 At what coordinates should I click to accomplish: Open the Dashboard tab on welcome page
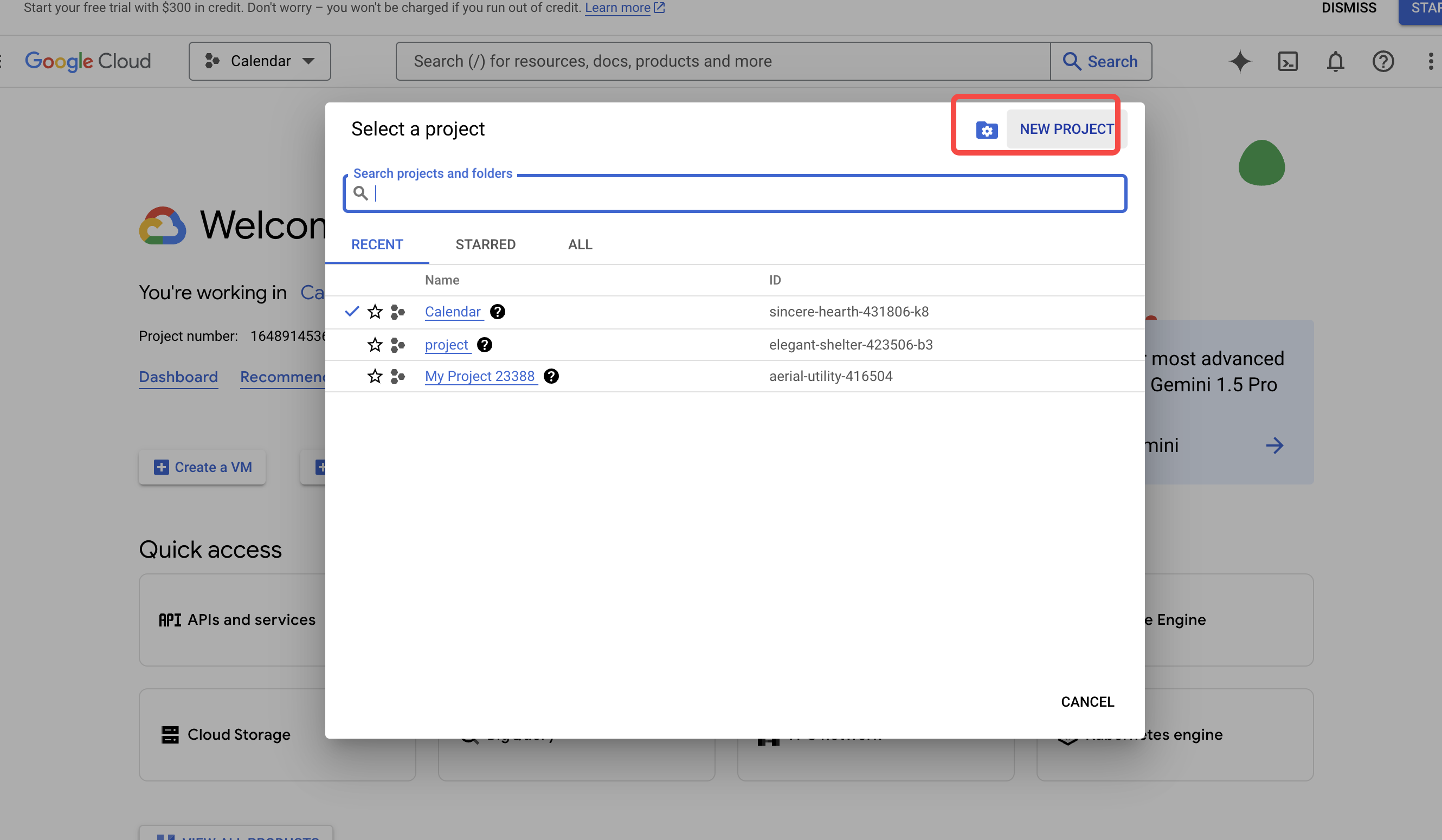178,377
